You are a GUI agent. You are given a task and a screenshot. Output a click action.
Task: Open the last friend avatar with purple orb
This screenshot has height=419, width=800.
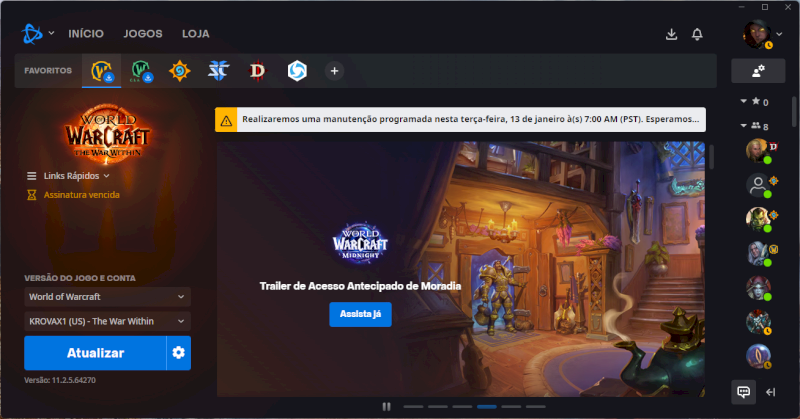coord(758,357)
